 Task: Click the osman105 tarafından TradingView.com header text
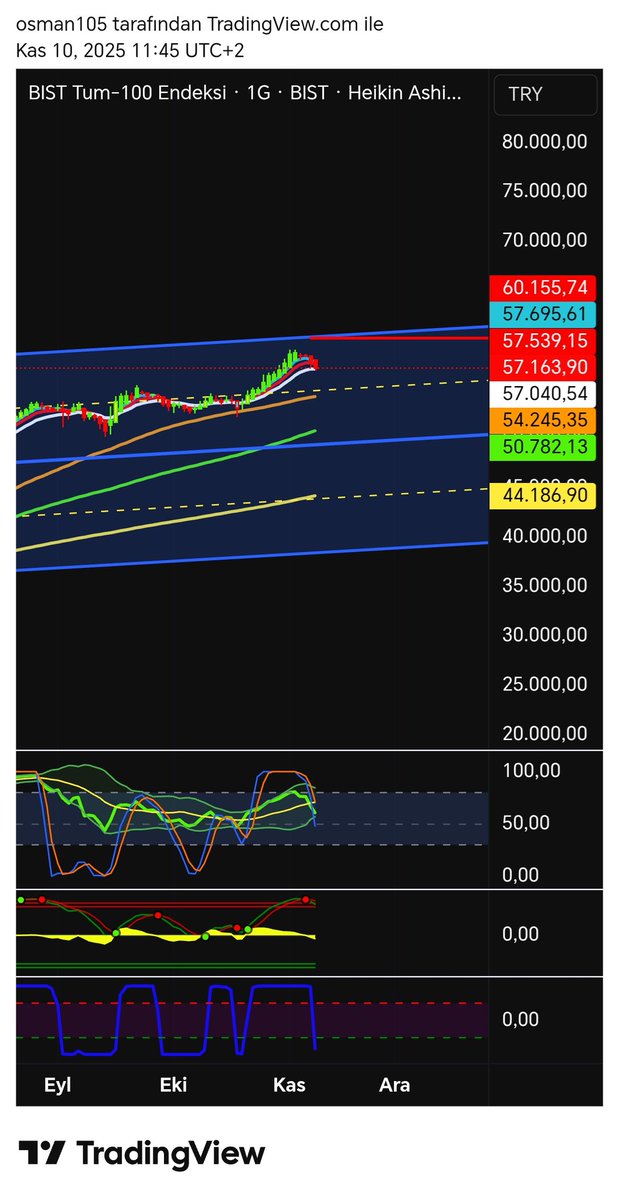click(198, 24)
